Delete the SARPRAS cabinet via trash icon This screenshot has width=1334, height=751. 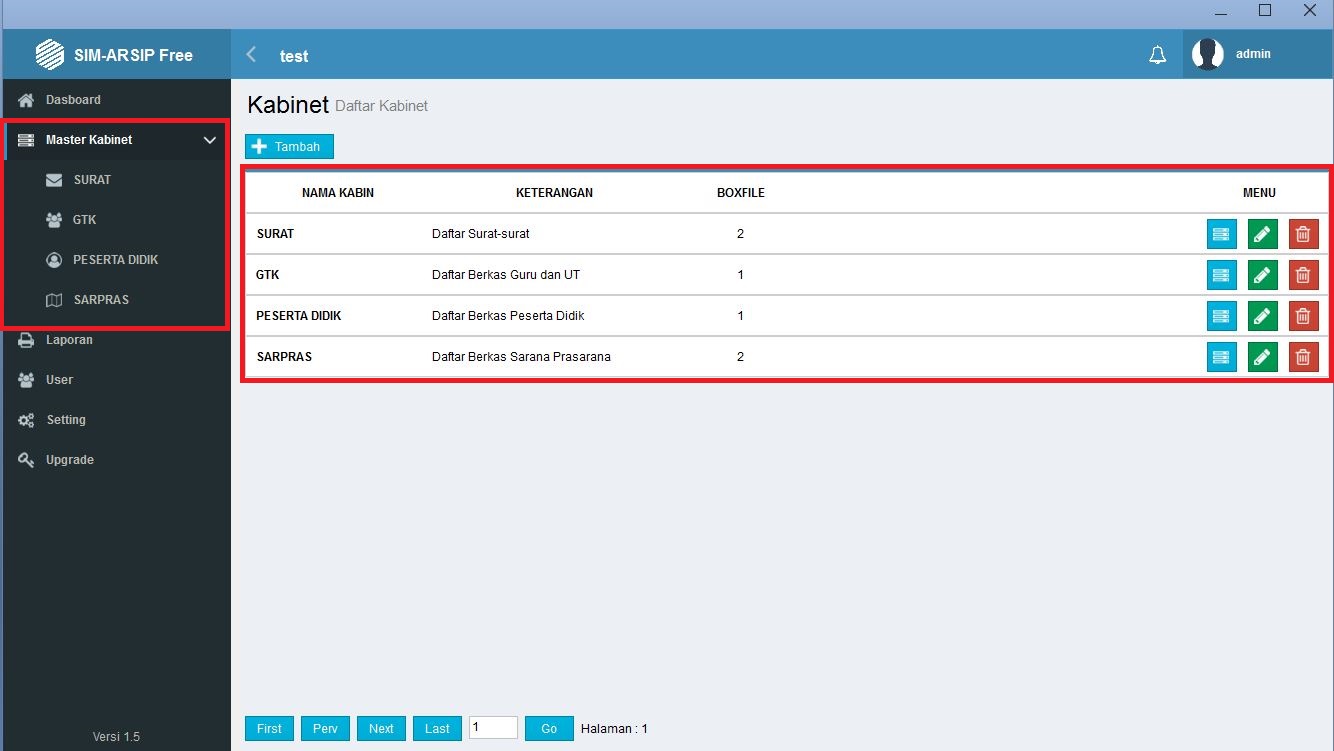(x=1303, y=357)
